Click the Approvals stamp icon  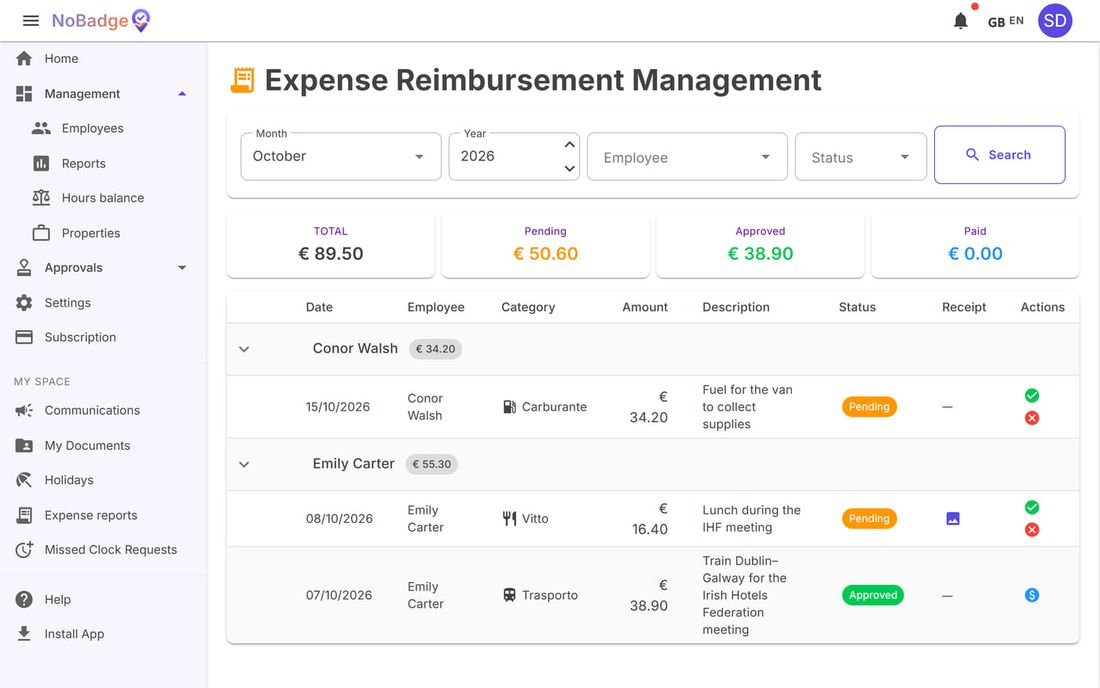[x=24, y=267]
